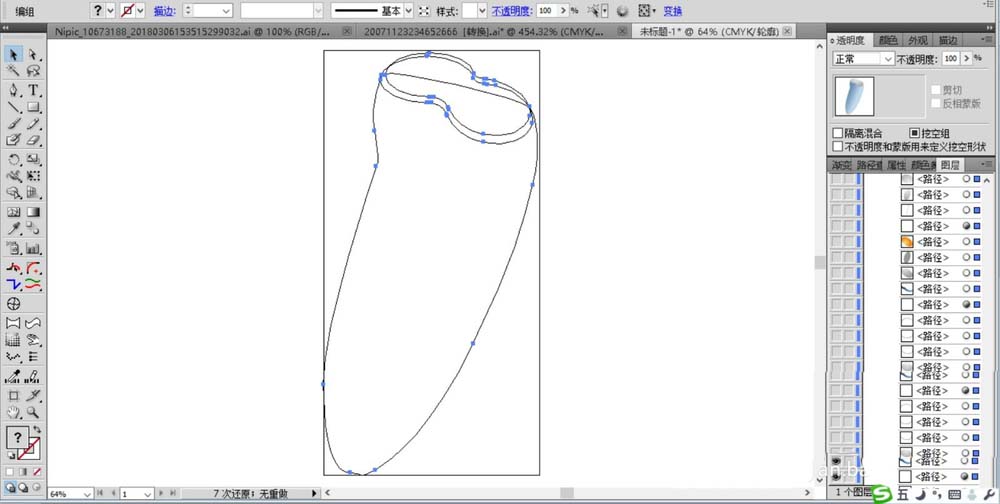Image resolution: width=1000 pixels, height=504 pixels.
Task: Choose the Symbol Sprayer tool
Action: pos(14,248)
